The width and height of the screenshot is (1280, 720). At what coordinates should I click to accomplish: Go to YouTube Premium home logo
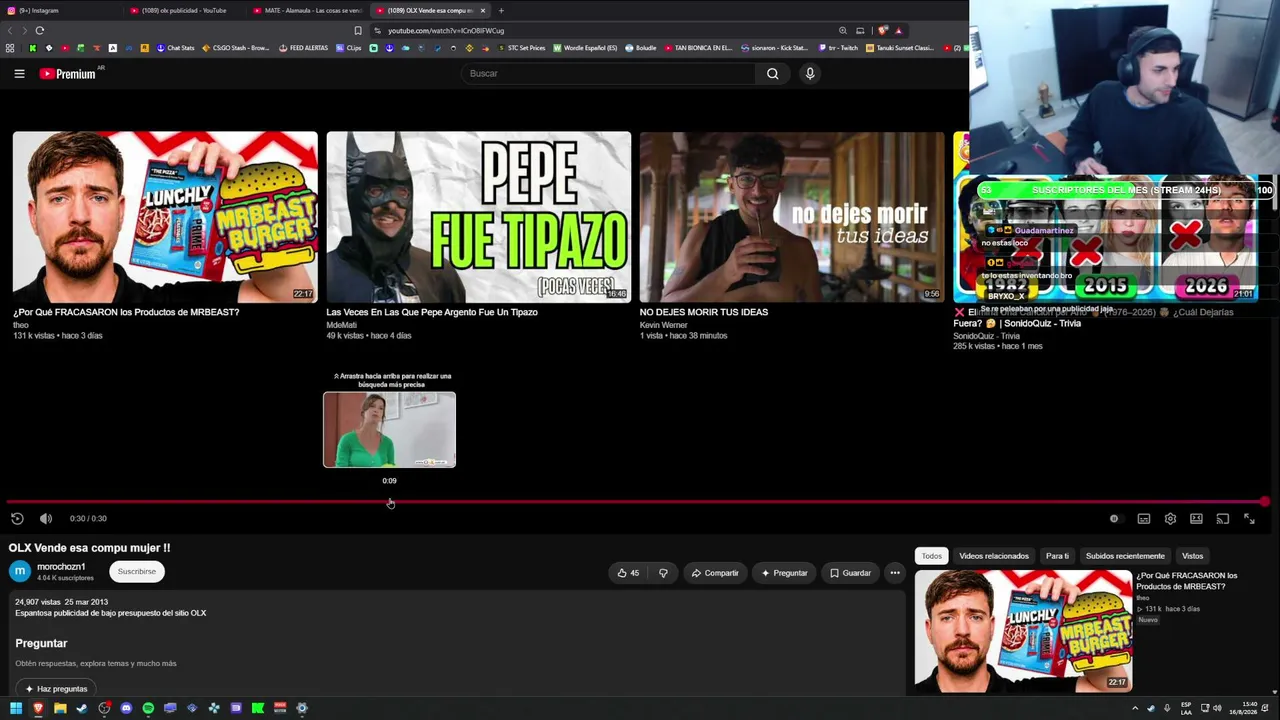coord(68,73)
